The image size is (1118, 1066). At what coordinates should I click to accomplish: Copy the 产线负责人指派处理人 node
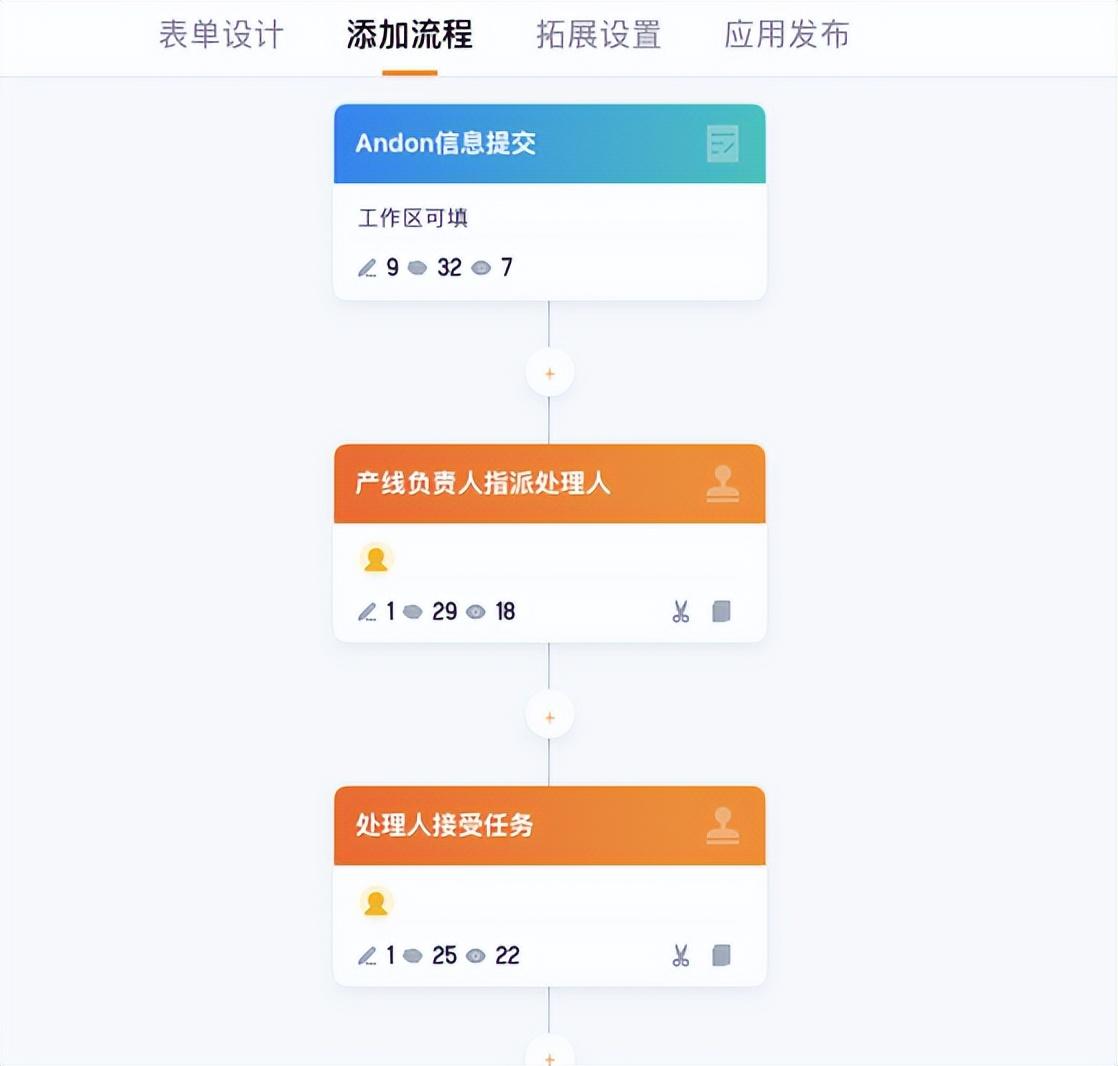pyautogui.click(x=722, y=611)
